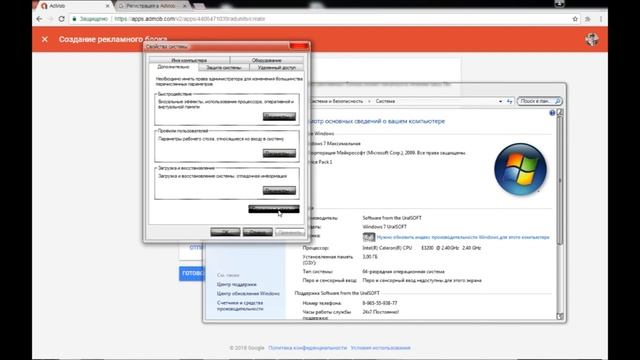Open the link to update the Windows performance index

pyautogui.click(x=463, y=237)
